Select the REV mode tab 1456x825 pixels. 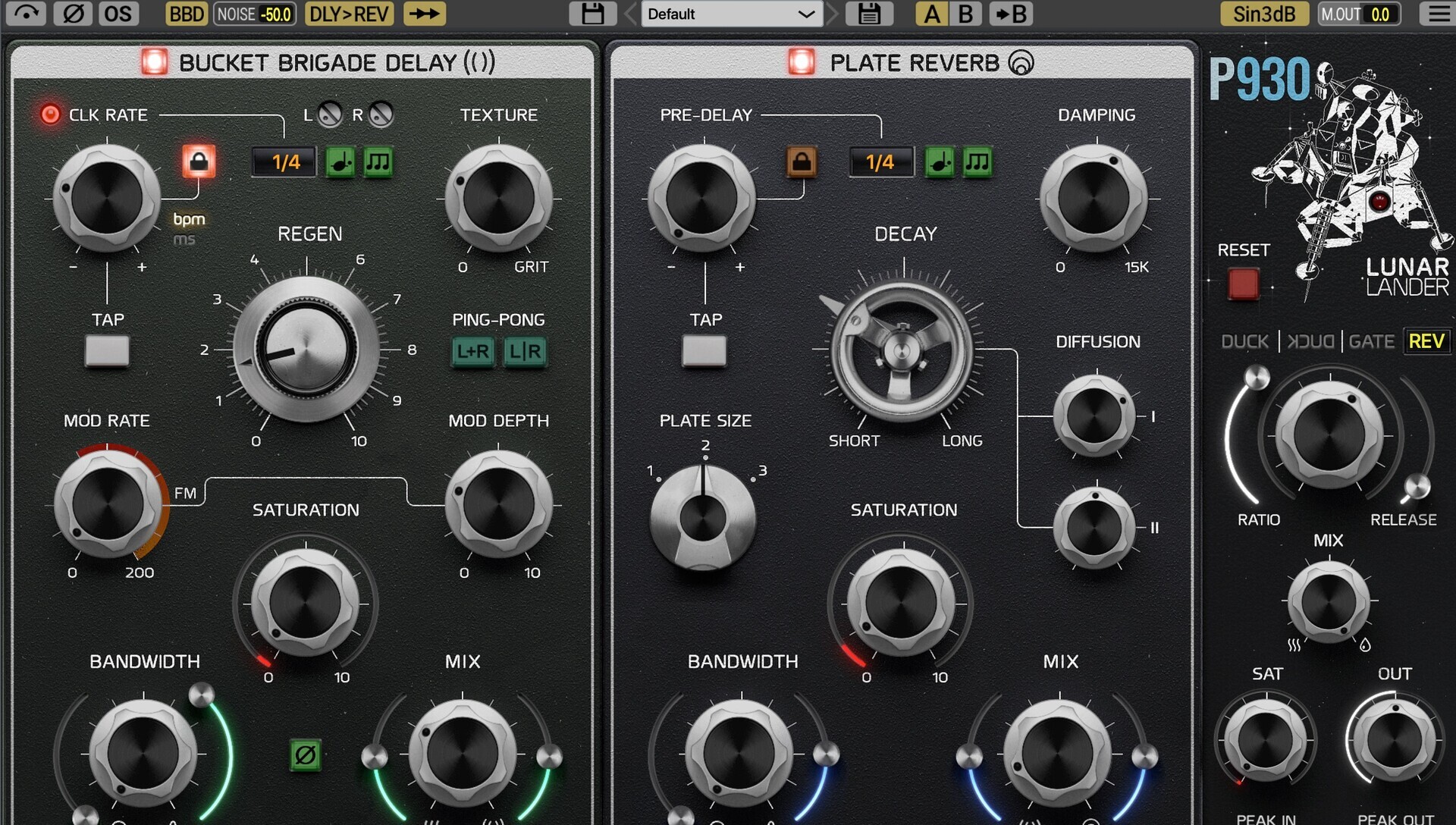pos(1426,341)
